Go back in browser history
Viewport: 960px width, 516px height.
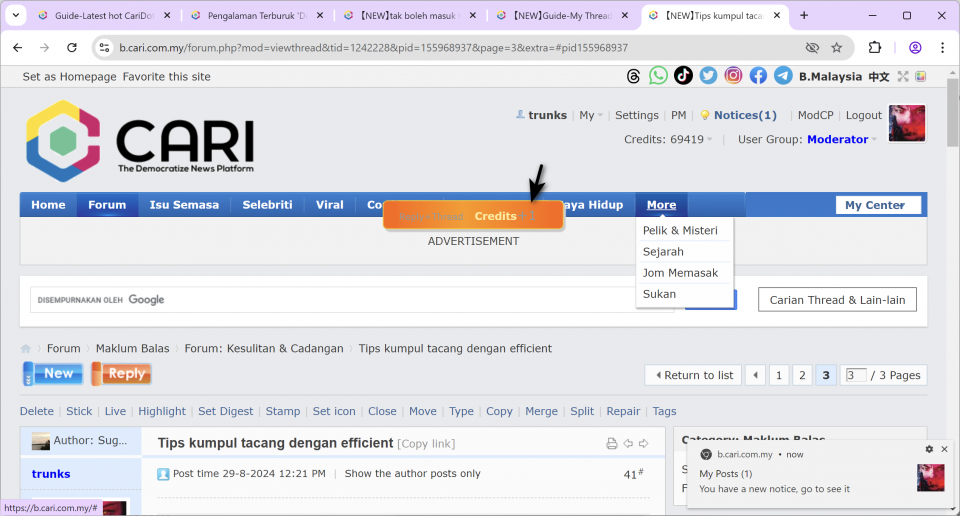(x=18, y=48)
